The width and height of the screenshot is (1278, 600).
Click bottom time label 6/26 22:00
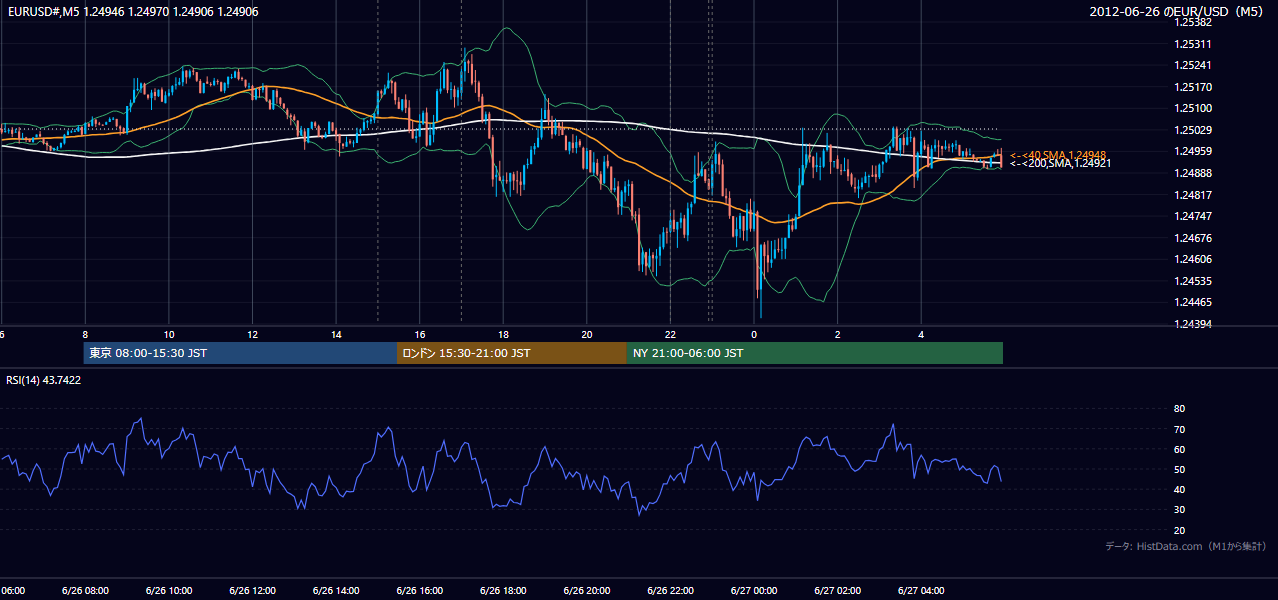tap(669, 591)
